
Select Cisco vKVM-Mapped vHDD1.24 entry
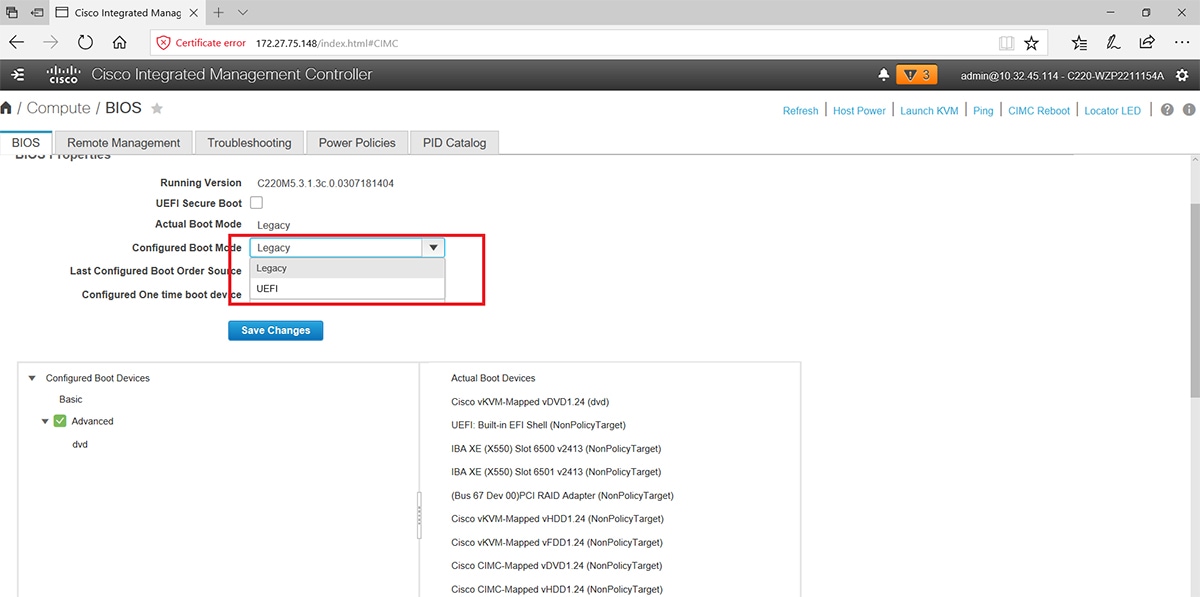coord(557,519)
